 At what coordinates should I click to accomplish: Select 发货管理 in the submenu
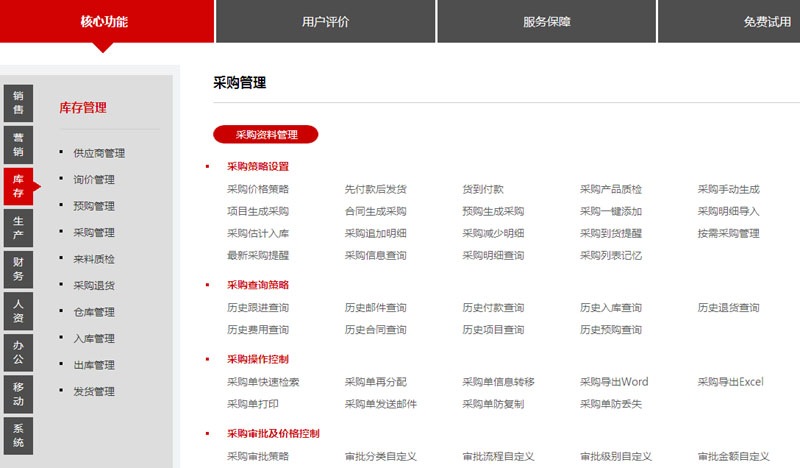(94, 391)
